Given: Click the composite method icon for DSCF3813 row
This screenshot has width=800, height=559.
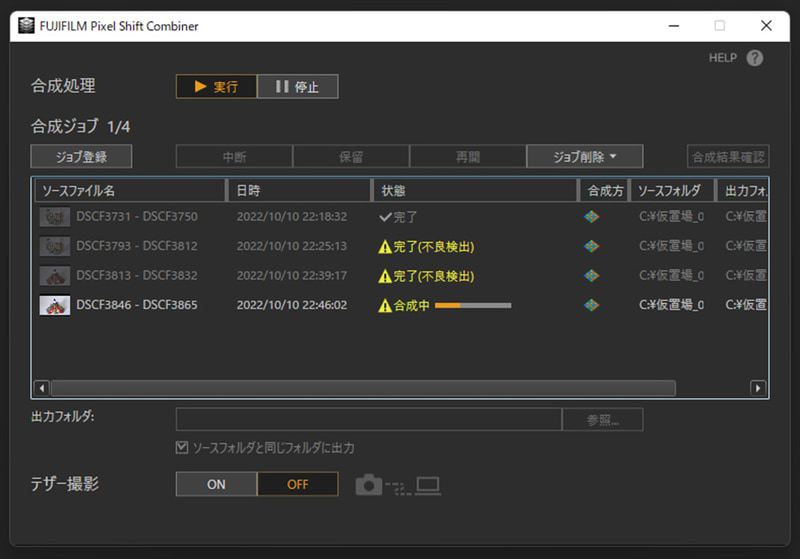Looking at the screenshot, I should (x=591, y=276).
